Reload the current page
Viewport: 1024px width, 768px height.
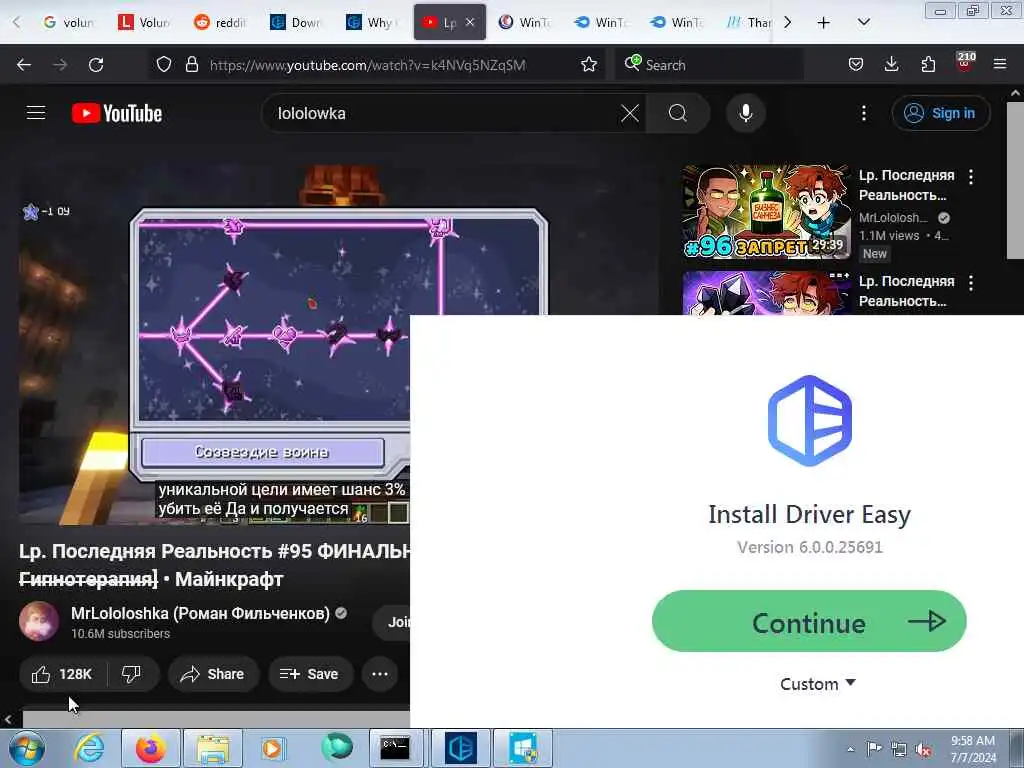(x=96, y=65)
